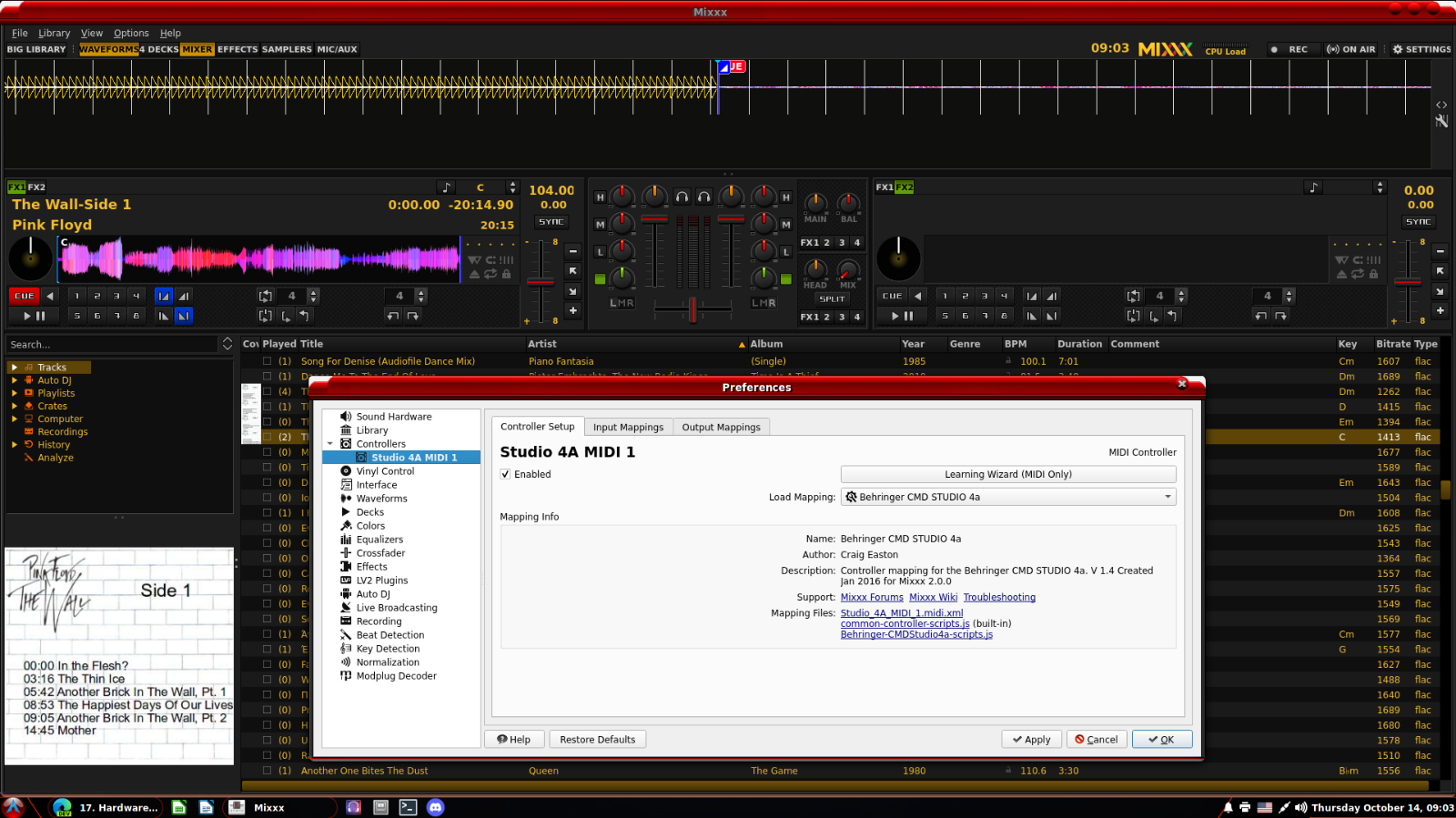Screen dimensions: 1456x818
Task: Toggle left channel headphone cue button
Action: (682, 197)
